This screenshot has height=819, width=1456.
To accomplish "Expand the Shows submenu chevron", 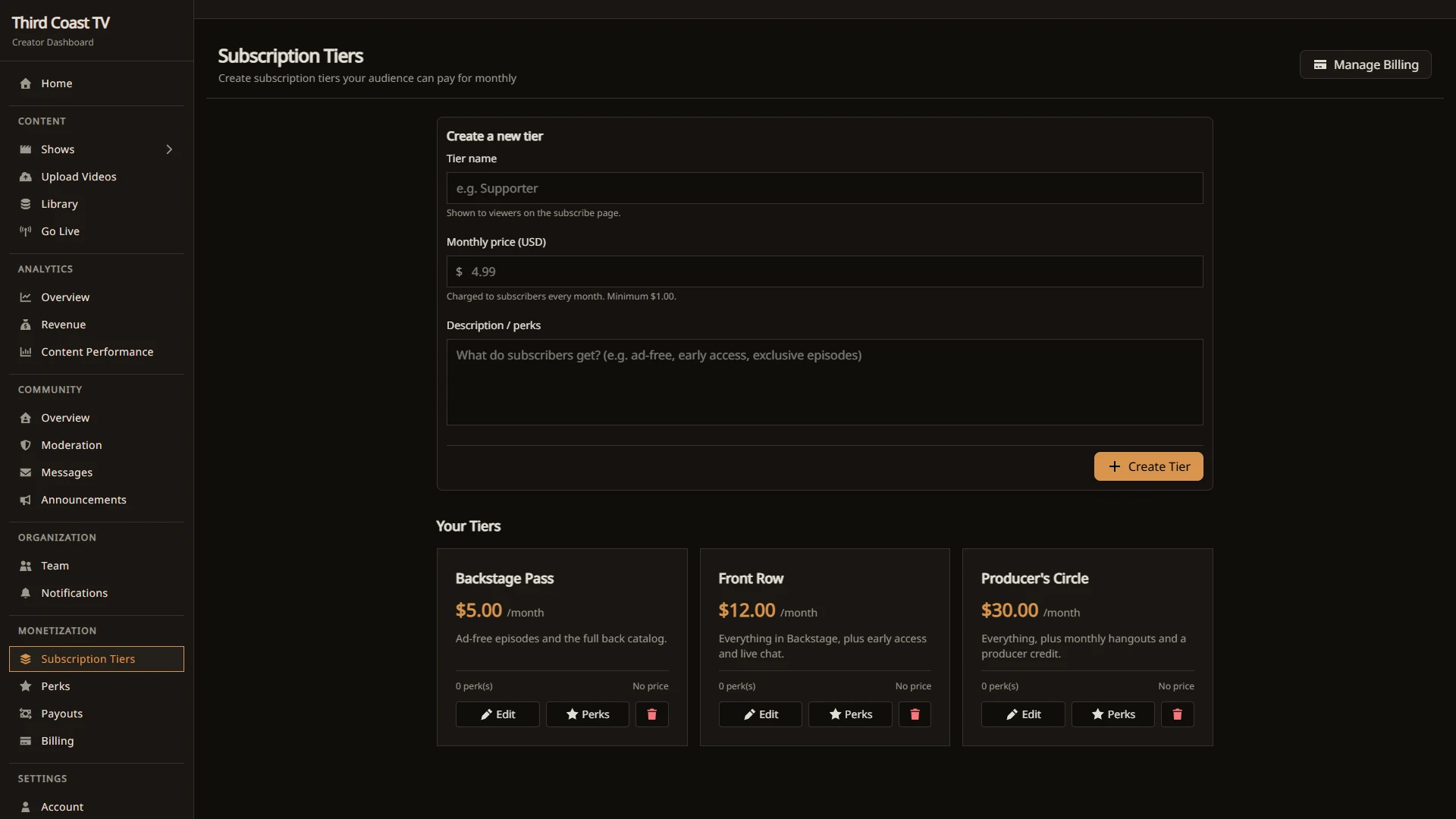I will click(x=169, y=149).
